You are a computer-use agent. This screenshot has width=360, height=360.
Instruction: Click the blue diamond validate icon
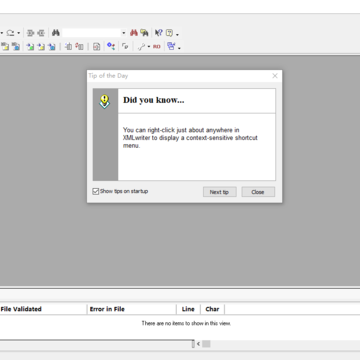tap(111, 46)
